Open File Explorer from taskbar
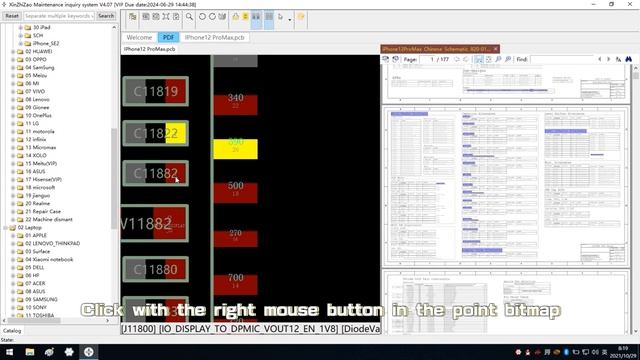Screen dimensions: 640x360 coord(30,352)
